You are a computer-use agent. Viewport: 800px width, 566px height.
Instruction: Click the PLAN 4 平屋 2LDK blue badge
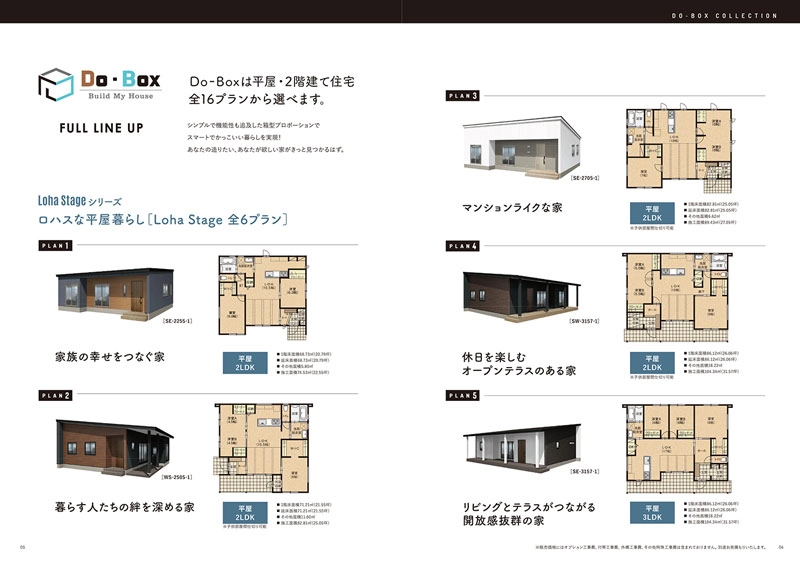[652, 363]
